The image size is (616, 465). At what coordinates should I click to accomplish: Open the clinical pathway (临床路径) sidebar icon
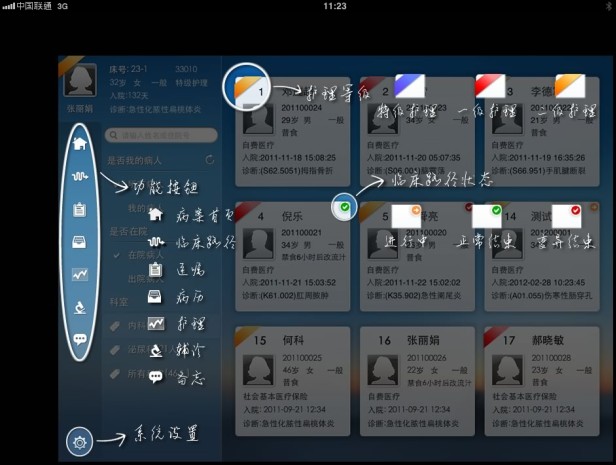(x=80, y=176)
